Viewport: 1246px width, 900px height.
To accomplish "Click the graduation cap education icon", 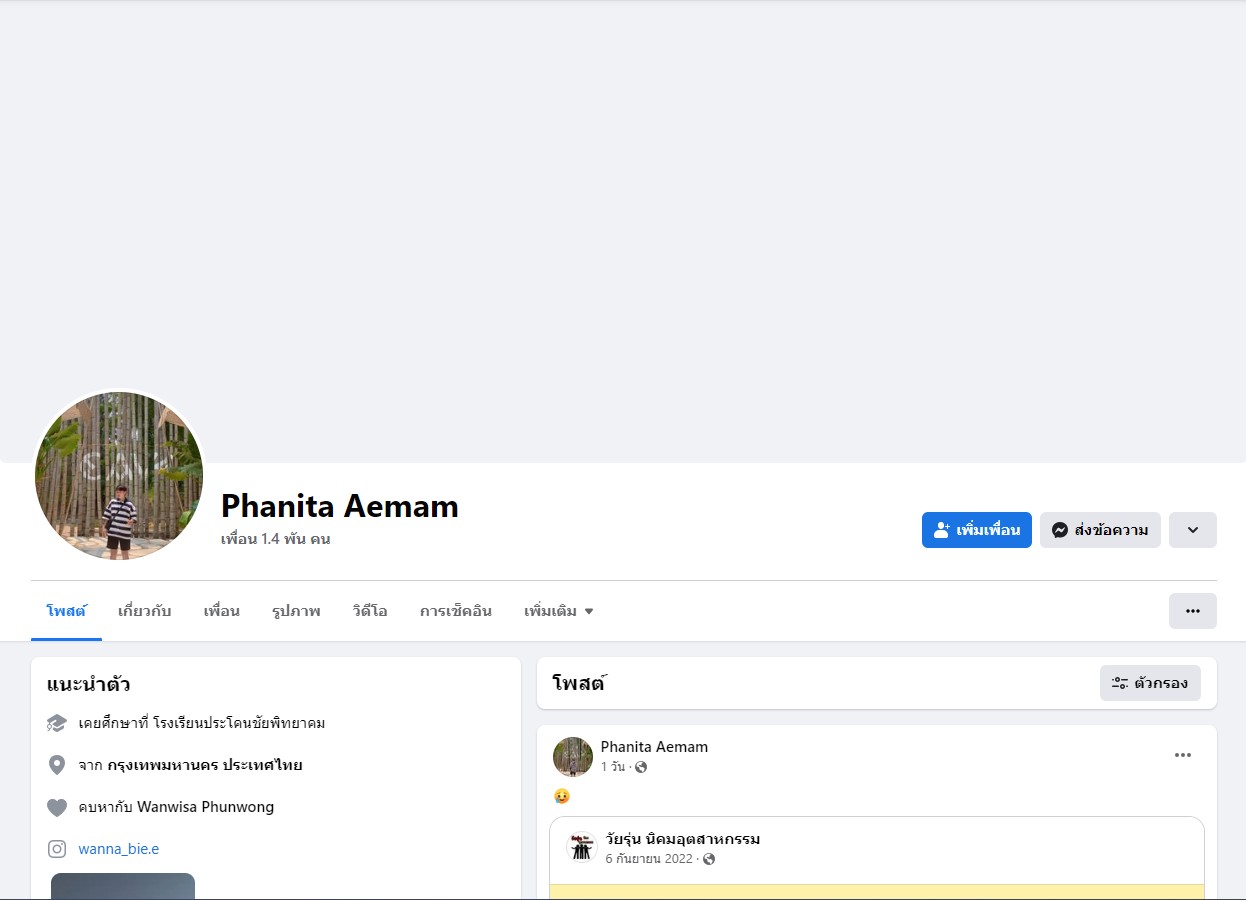I will [x=57, y=723].
